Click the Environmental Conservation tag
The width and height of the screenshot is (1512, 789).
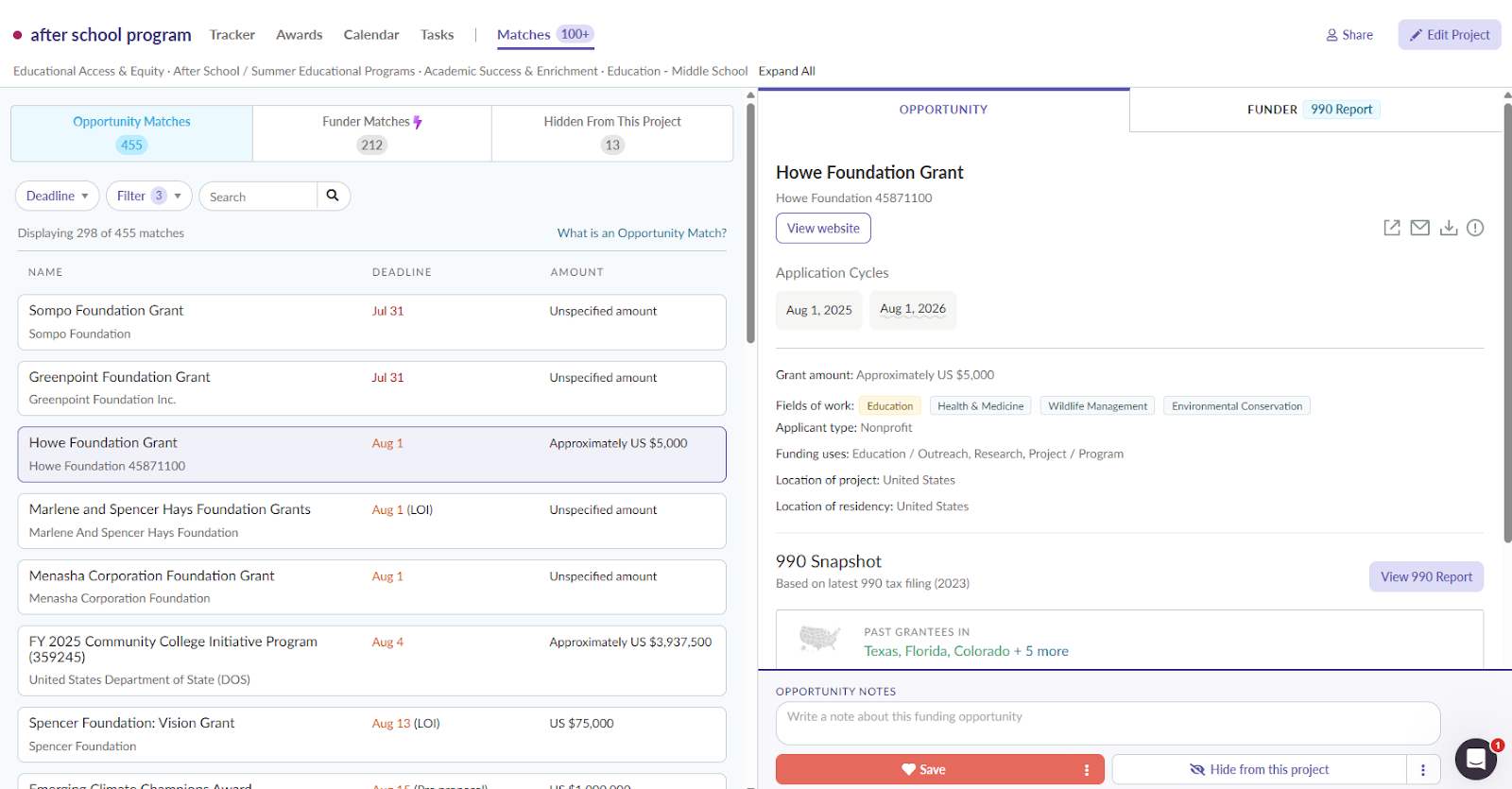pos(1236,406)
